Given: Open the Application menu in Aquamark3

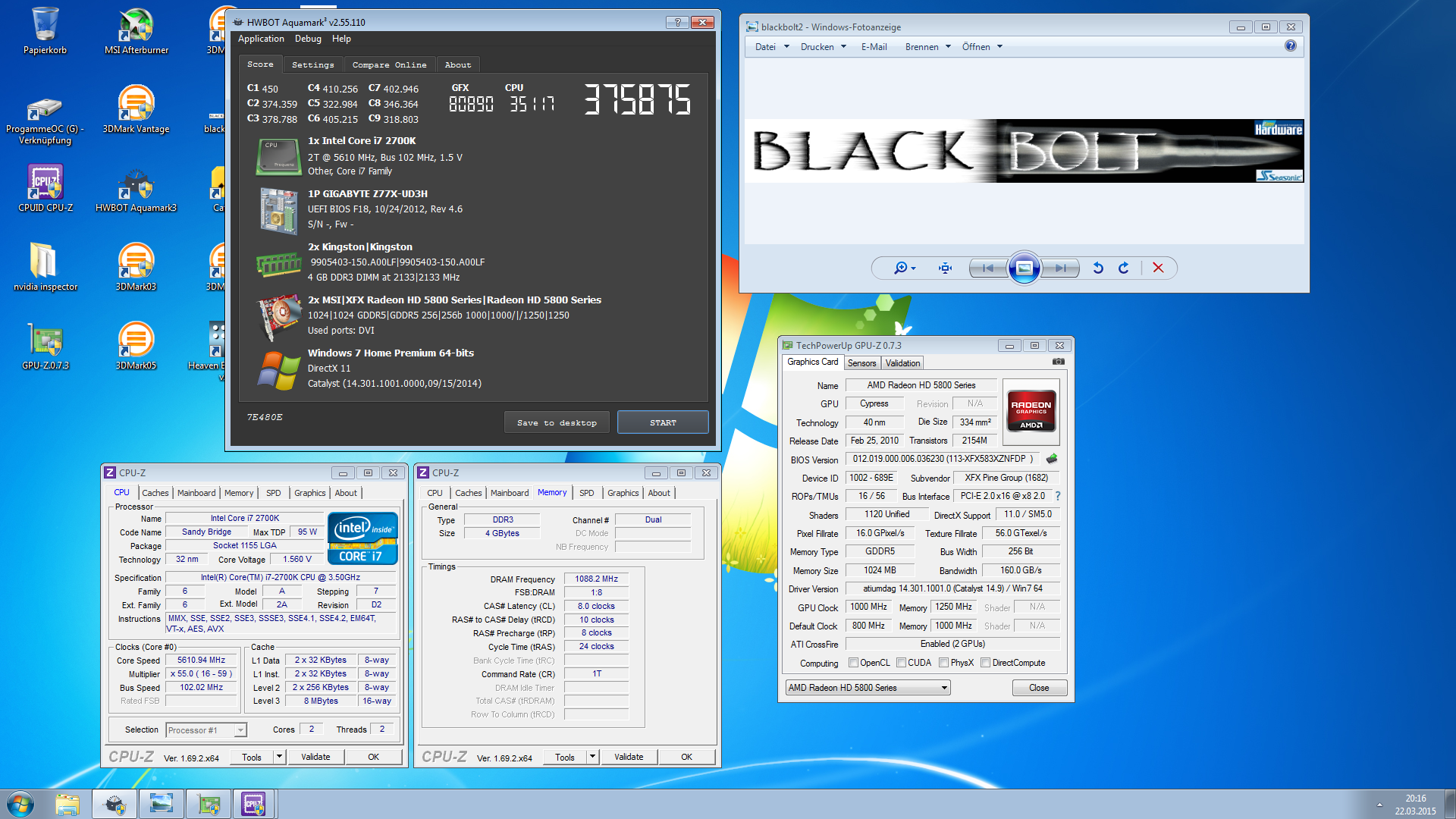Looking at the screenshot, I should 261,39.
